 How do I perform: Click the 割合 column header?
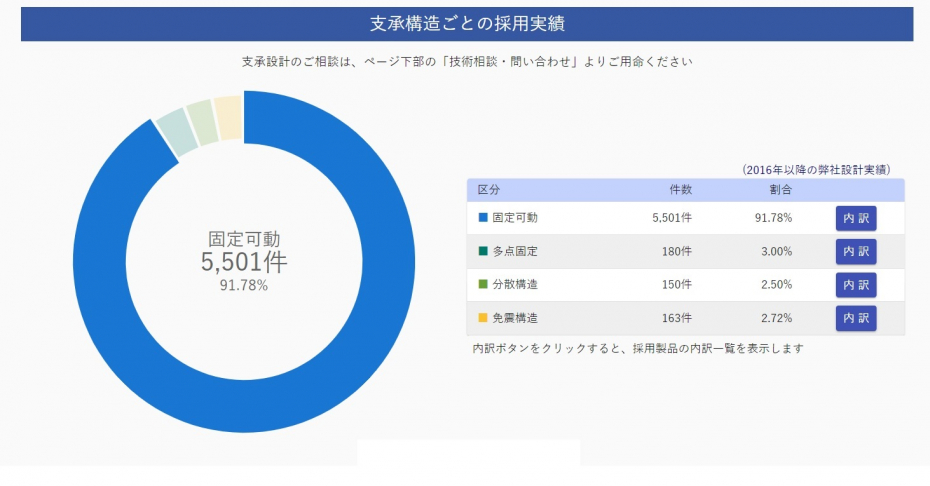[781, 190]
